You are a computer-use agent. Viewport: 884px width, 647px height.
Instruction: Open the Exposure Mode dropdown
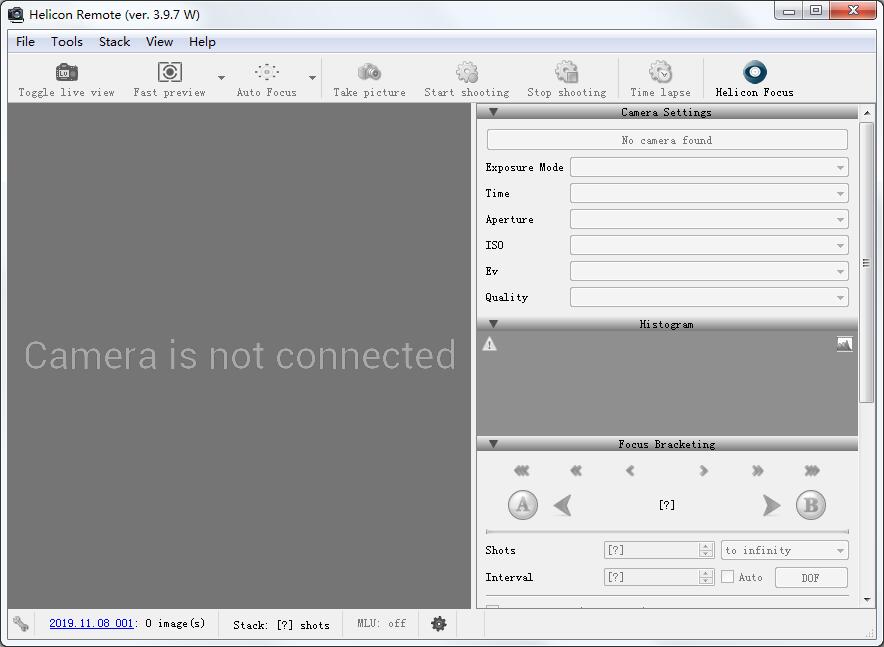(x=709, y=167)
